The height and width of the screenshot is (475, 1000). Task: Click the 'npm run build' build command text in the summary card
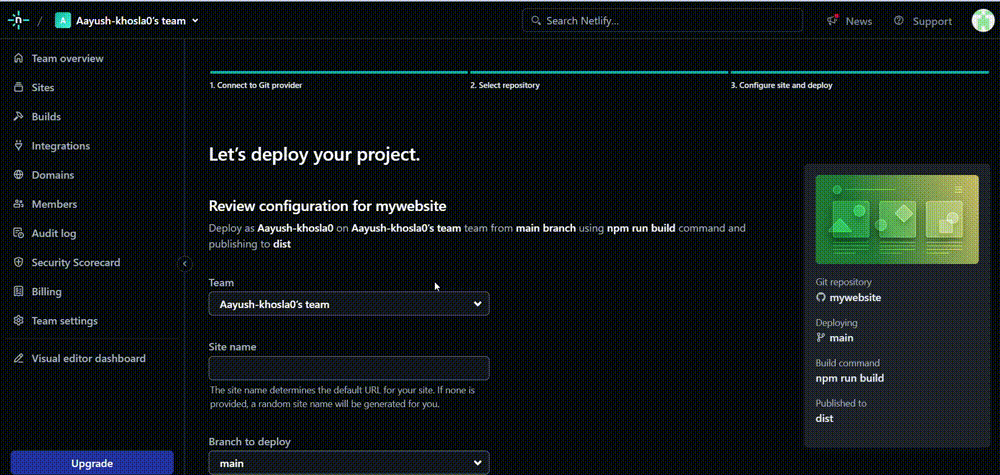pyautogui.click(x=849, y=378)
